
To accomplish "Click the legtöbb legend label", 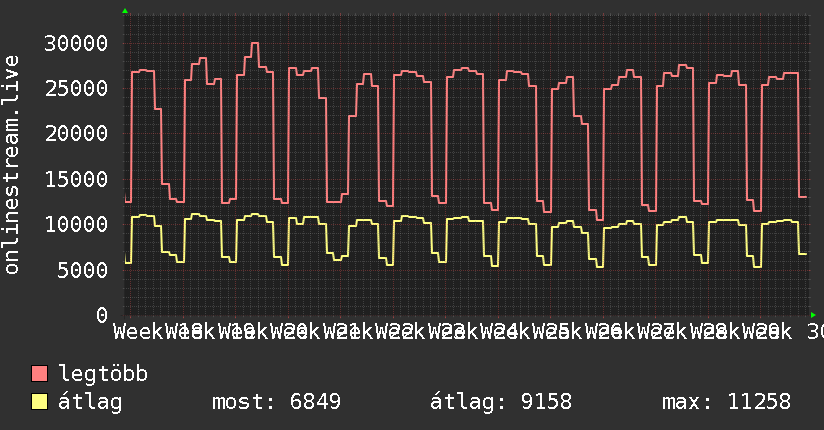I will 103,374.
